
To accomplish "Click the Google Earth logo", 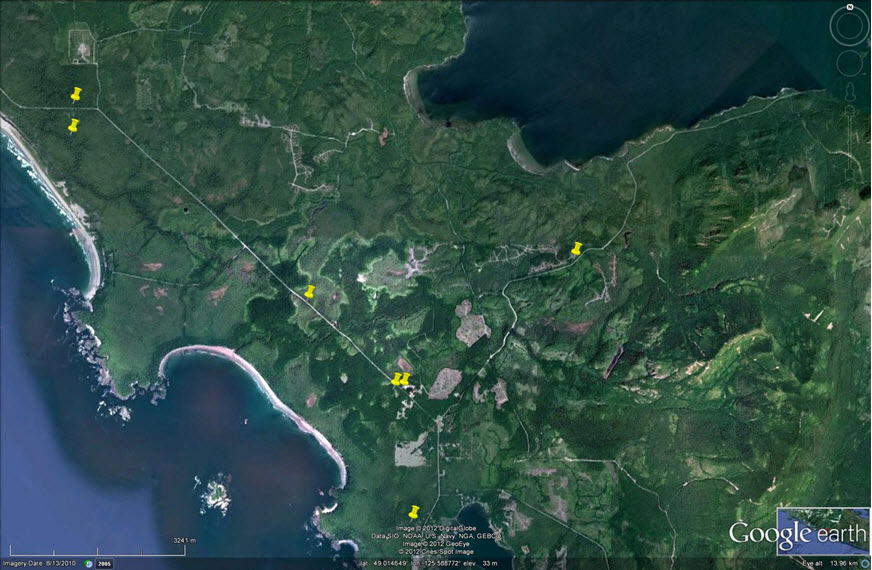I will (x=797, y=535).
